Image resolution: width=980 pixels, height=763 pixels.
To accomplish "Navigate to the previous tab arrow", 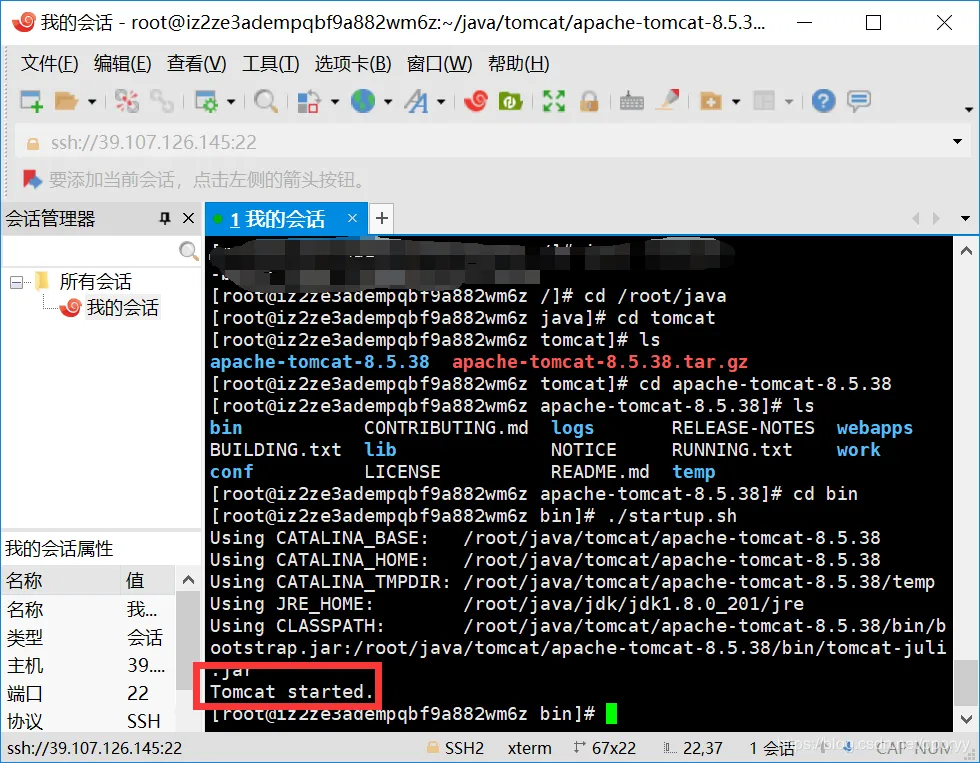I will point(916,218).
